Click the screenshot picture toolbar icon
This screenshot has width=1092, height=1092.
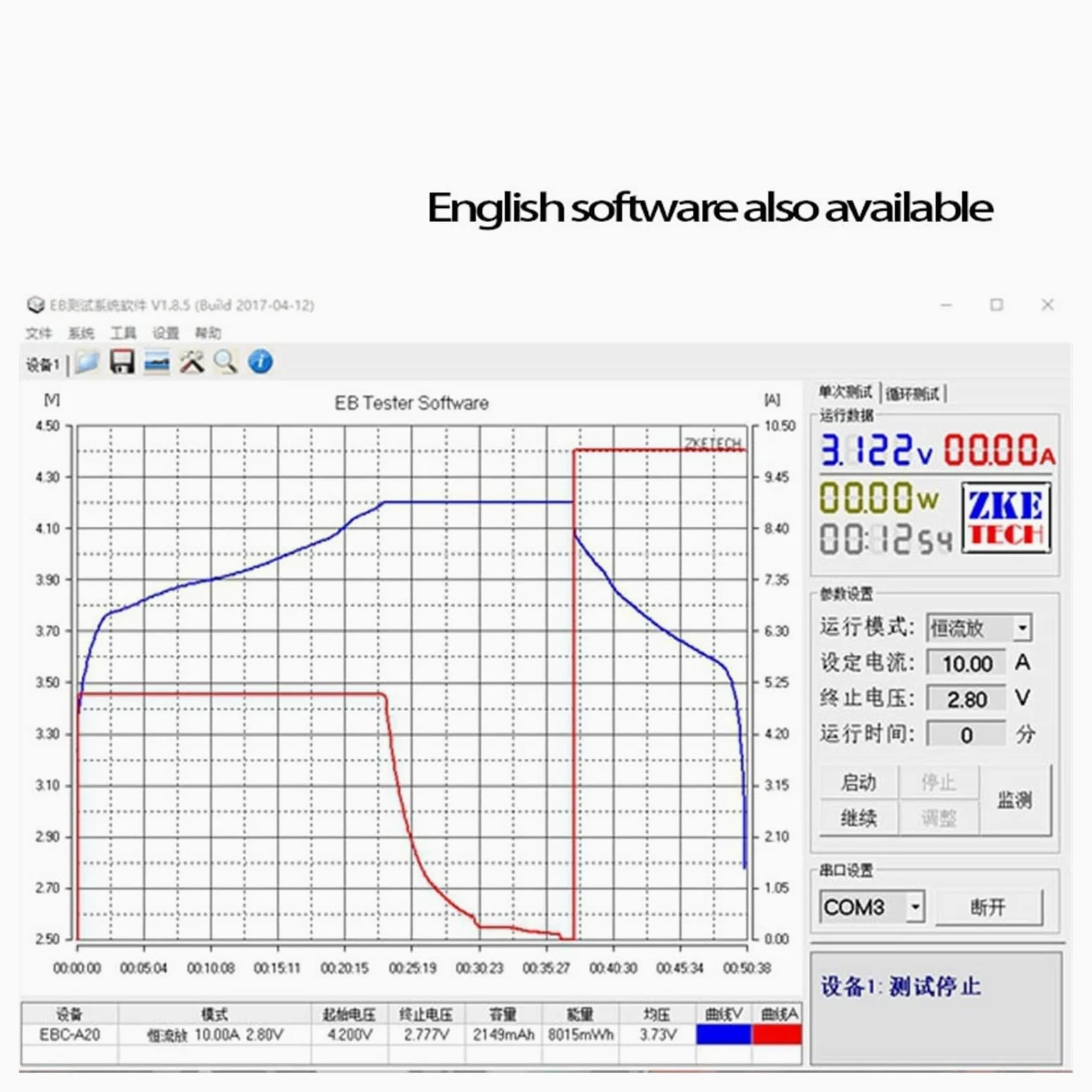(156, 363)
